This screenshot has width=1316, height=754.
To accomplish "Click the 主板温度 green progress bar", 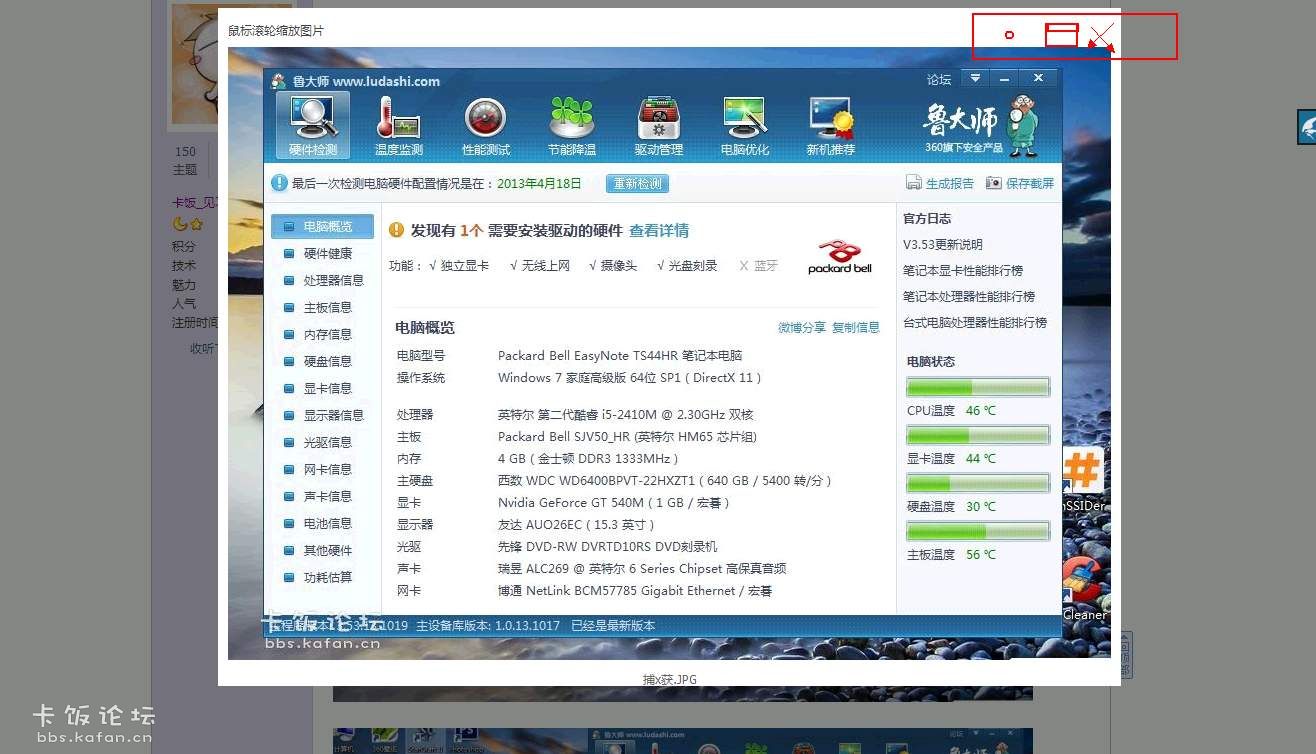I will [978, 531].
